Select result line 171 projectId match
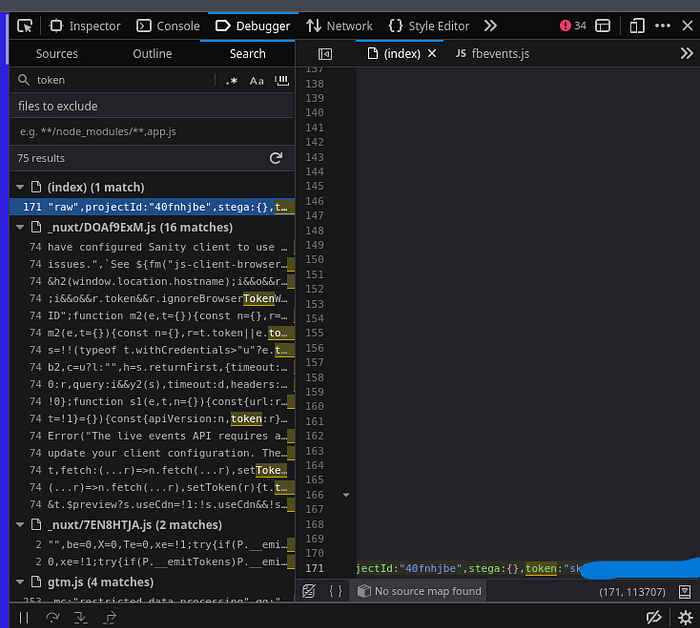This screenshot has height=628, width=700. pyautogui.click(x=152, y=207)
